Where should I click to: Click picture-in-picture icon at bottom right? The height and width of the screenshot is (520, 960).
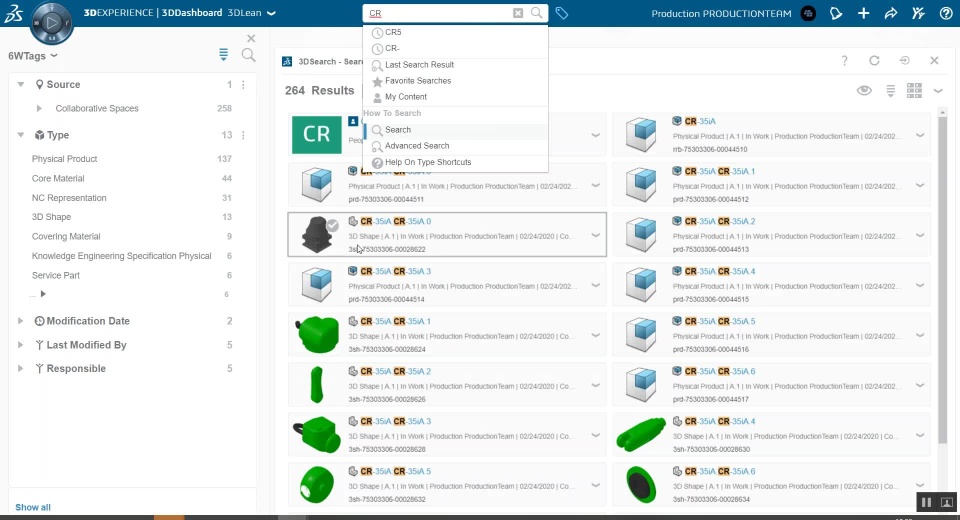coord(946,502)
